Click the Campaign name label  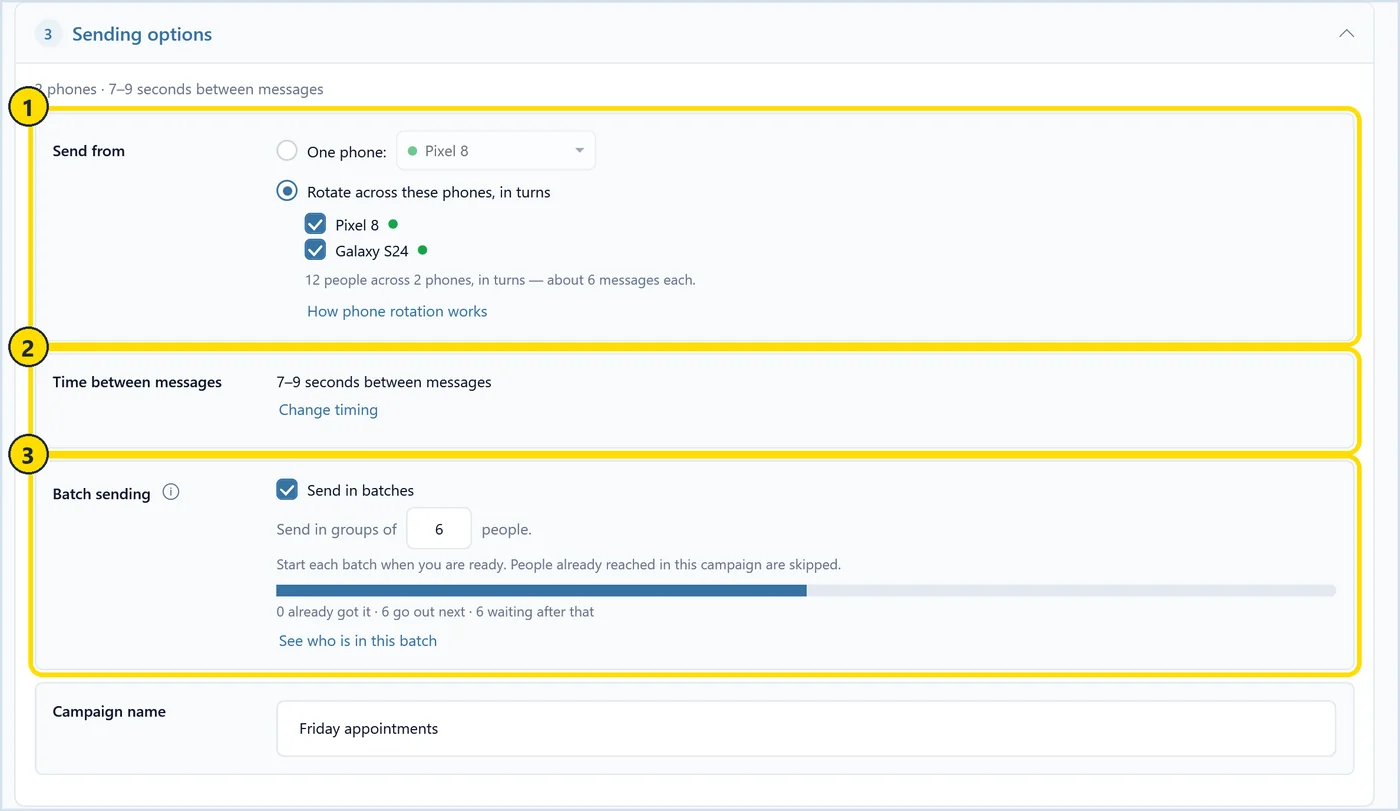point(109,712)
